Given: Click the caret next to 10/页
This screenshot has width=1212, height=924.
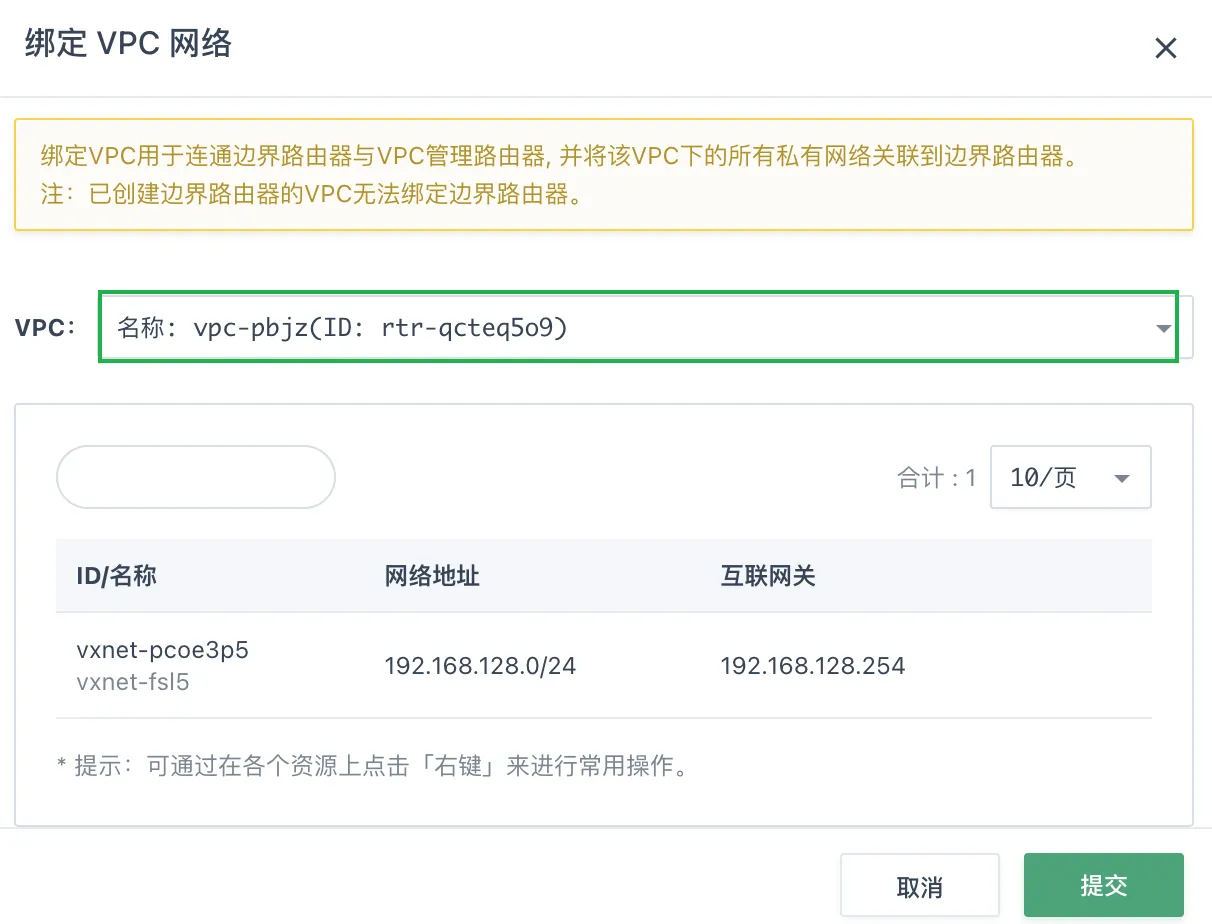Looking at the screenshot, I should click(x=1121, y=478).
